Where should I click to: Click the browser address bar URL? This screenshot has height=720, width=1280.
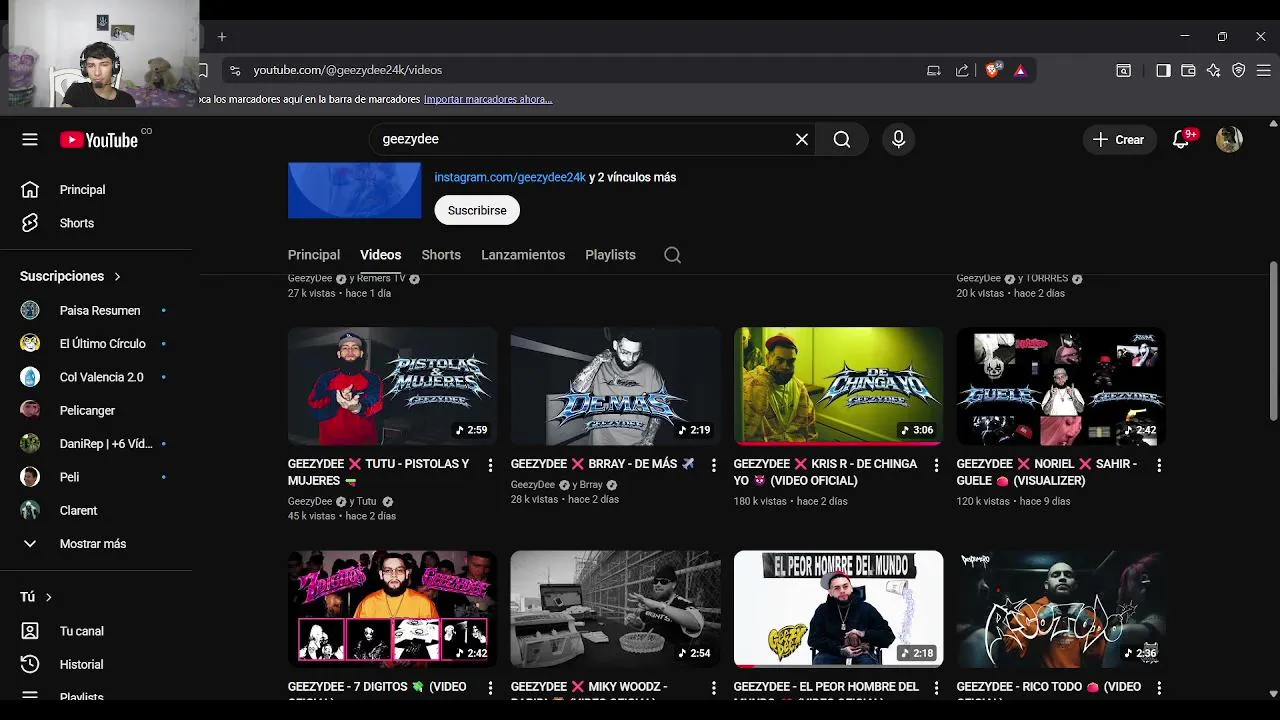coord(347,70)
